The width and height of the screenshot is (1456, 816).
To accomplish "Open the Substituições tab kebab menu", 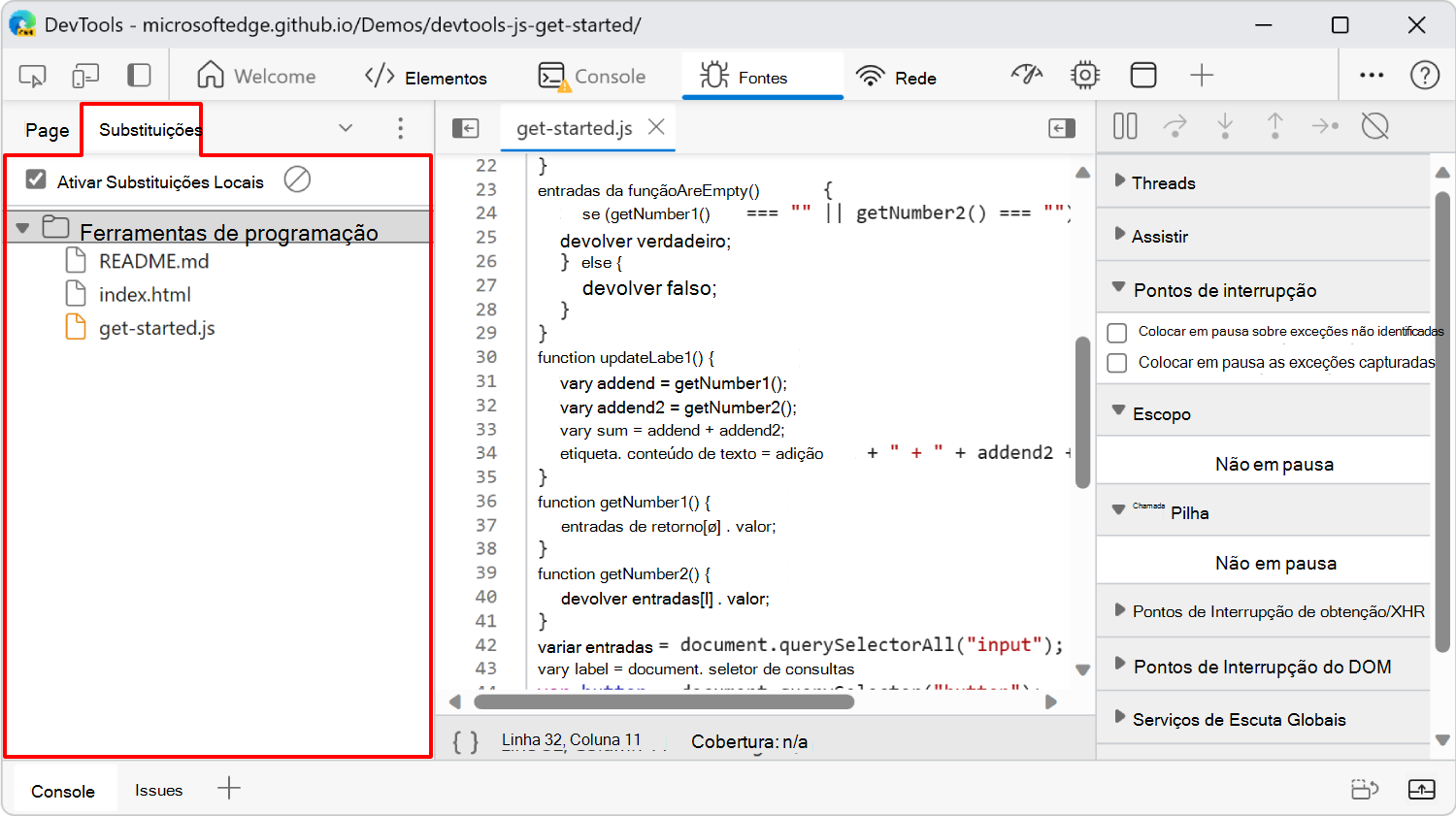I will click(400, 128).
